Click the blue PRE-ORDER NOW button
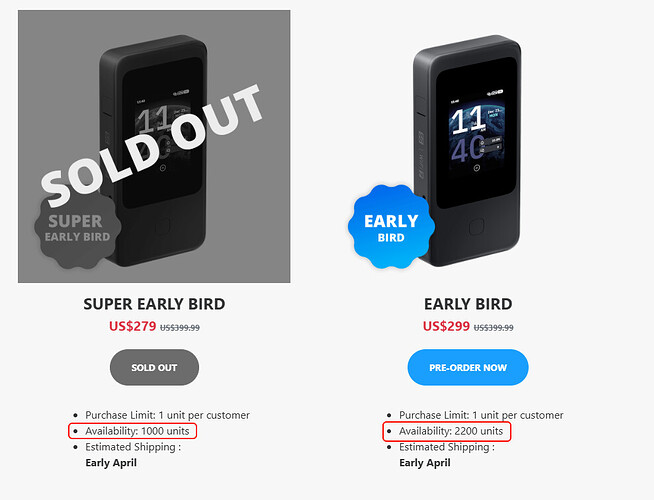This screenshot has height=500, width=654. pyautogui.click(x=468, y=367)
